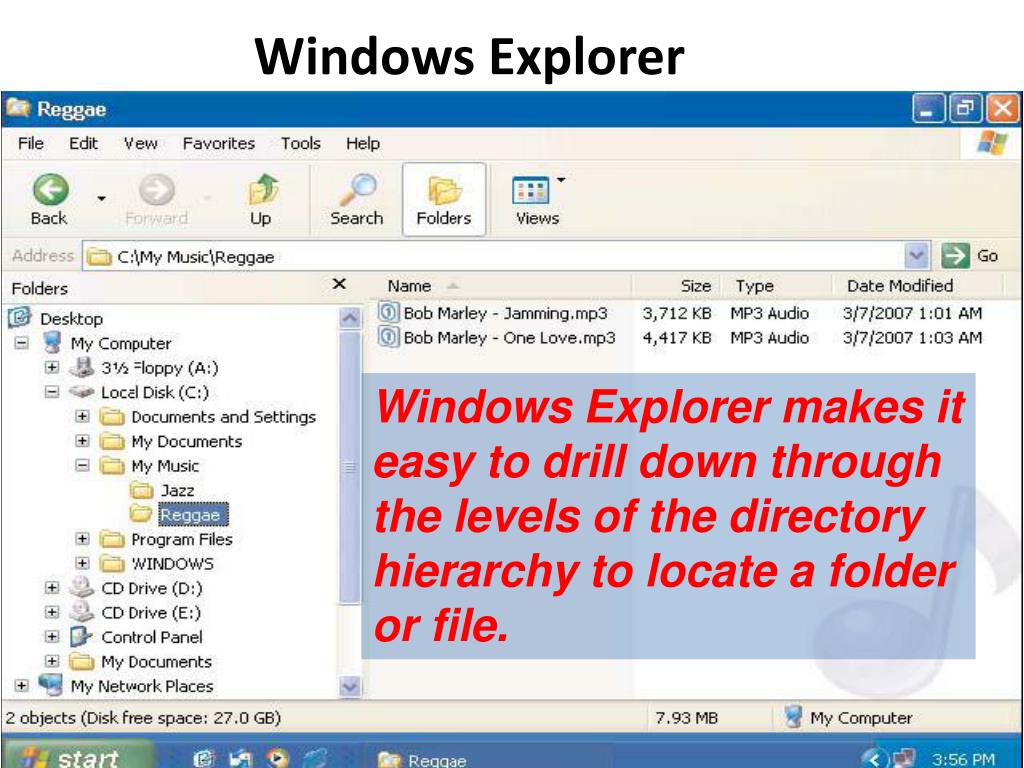Image resolution: width=1024 pixels, height=768 pixels.
Task: Click the folder tree scrollbar thumb
Action: (350, 467)
